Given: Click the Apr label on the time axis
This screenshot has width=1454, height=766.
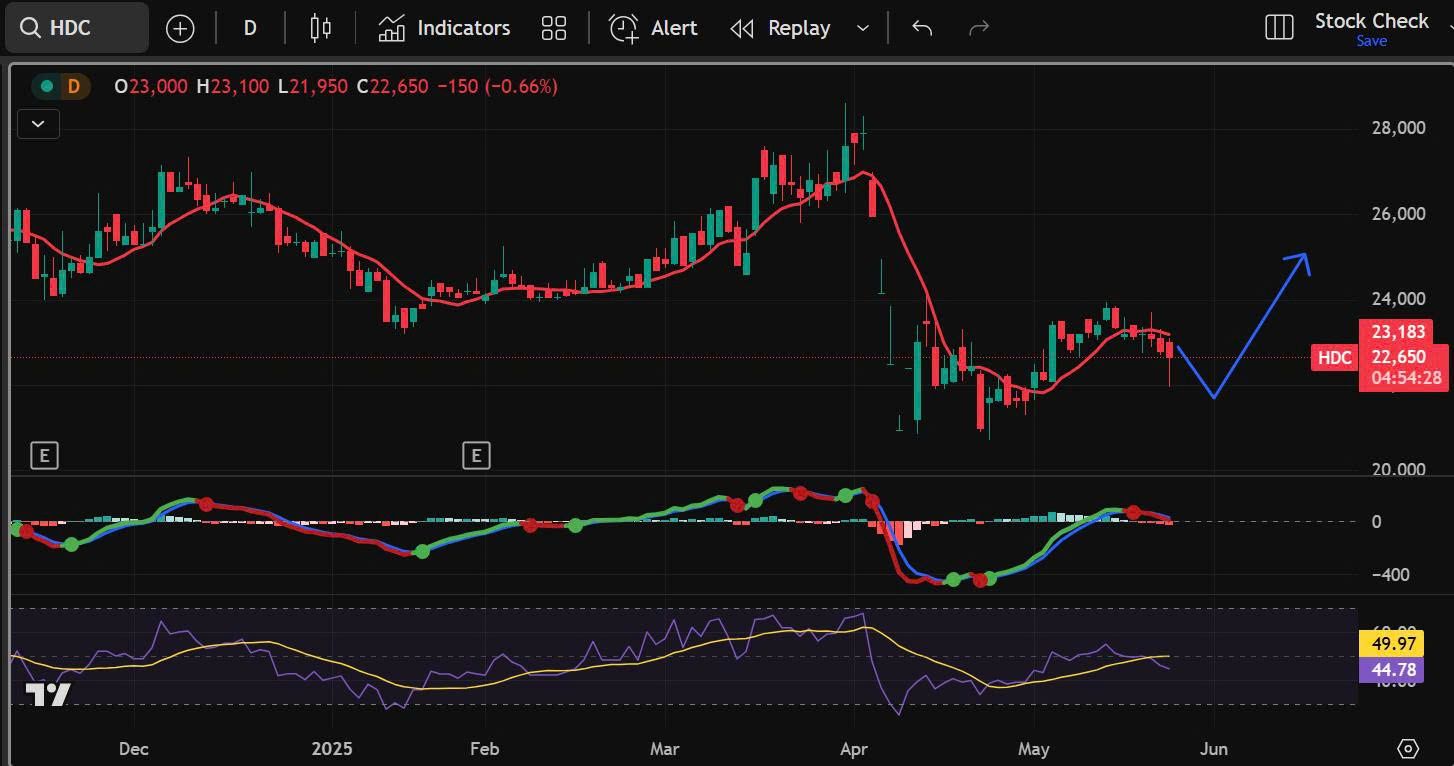Looking at the screenshot, I should [853, 749].
